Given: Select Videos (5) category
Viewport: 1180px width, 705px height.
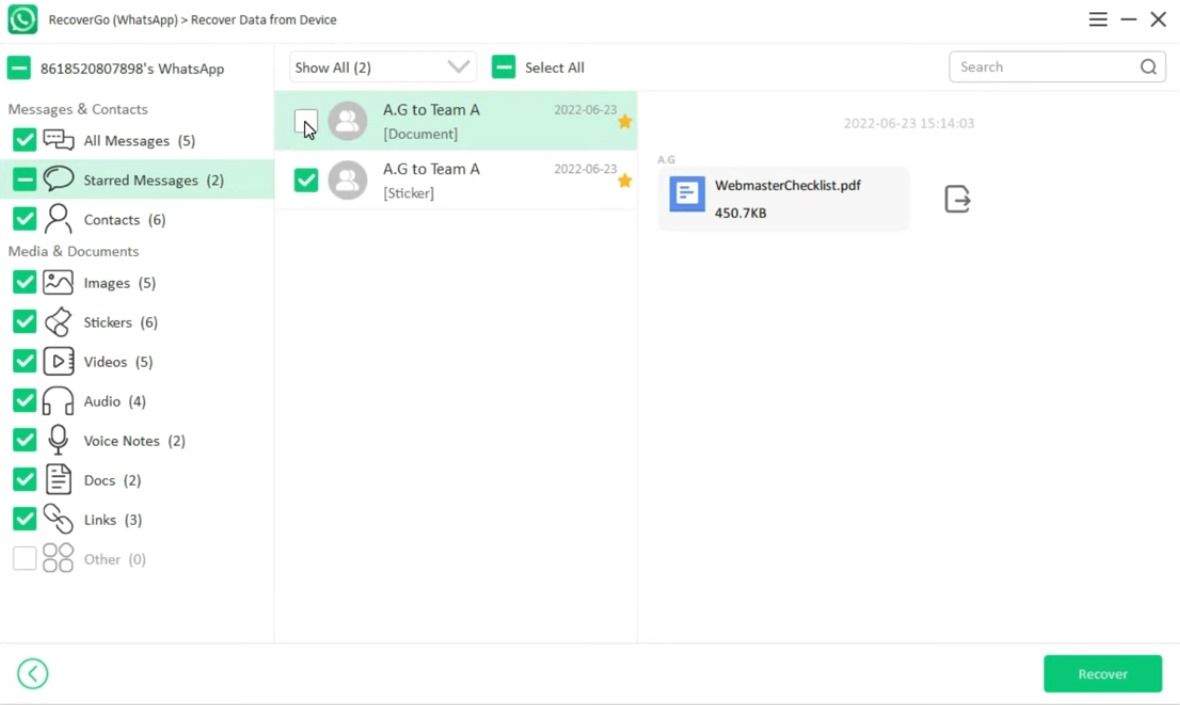Looking at the screenshot, I should pyautogui.click(x=137, y=361).
